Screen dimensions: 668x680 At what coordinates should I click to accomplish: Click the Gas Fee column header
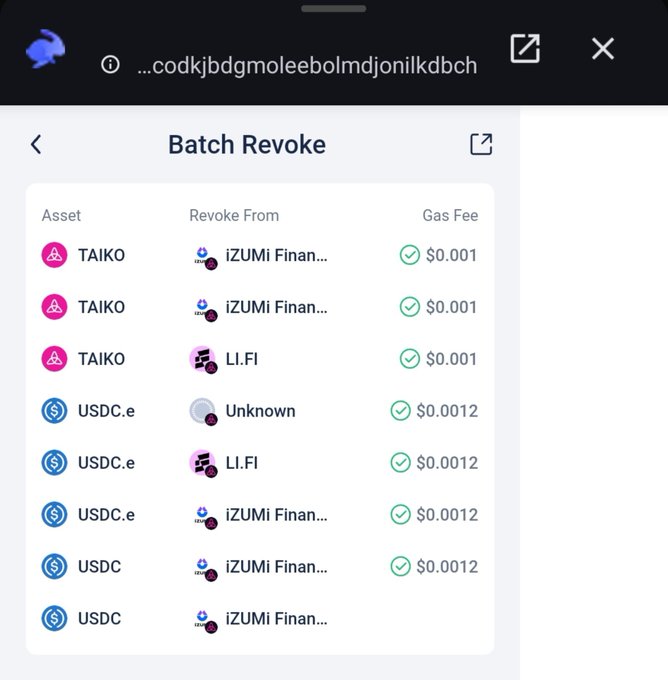tap(450, 215)
